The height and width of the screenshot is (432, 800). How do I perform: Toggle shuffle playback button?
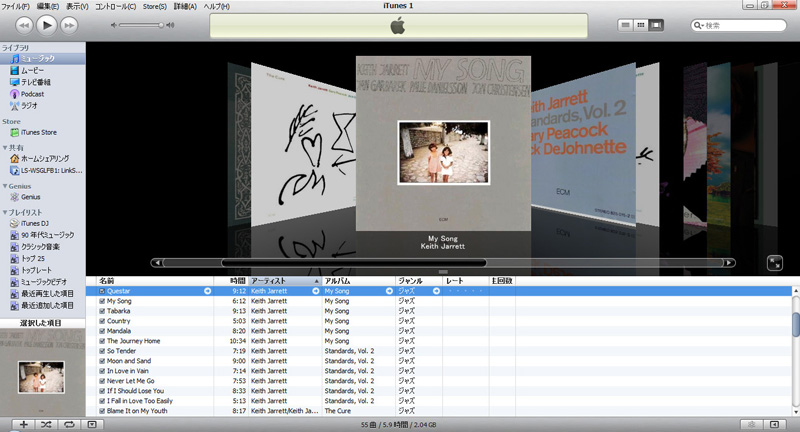pos(47,425)
